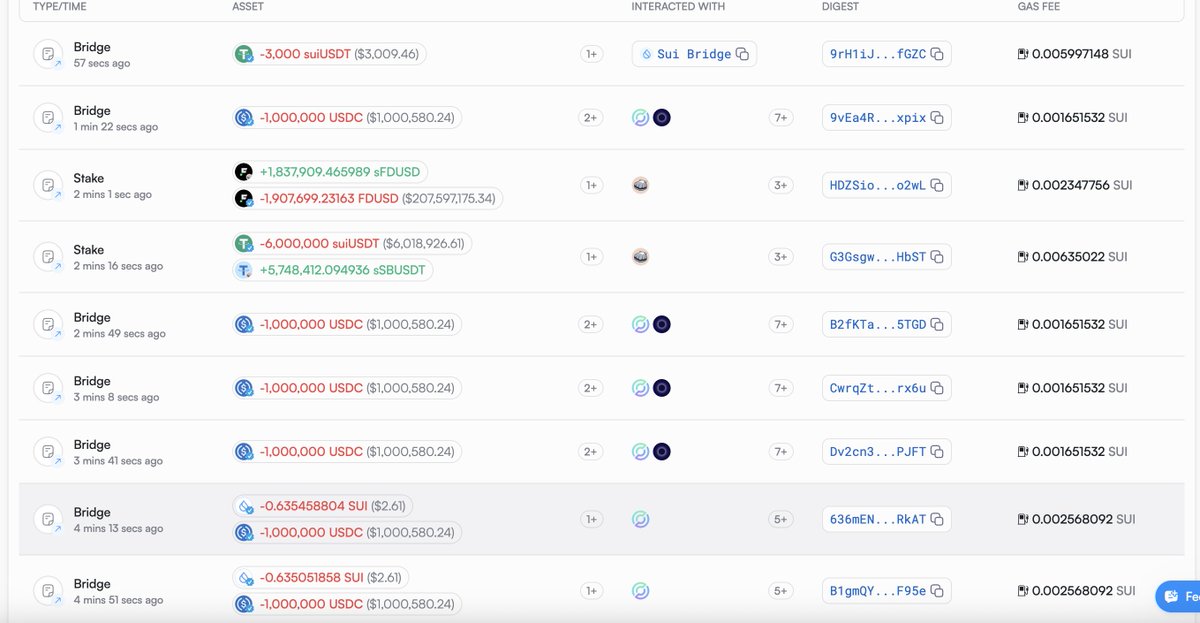Click the INTERACTED WITH column header
This screenshot has height=623, width=1200.
(678, 7)
